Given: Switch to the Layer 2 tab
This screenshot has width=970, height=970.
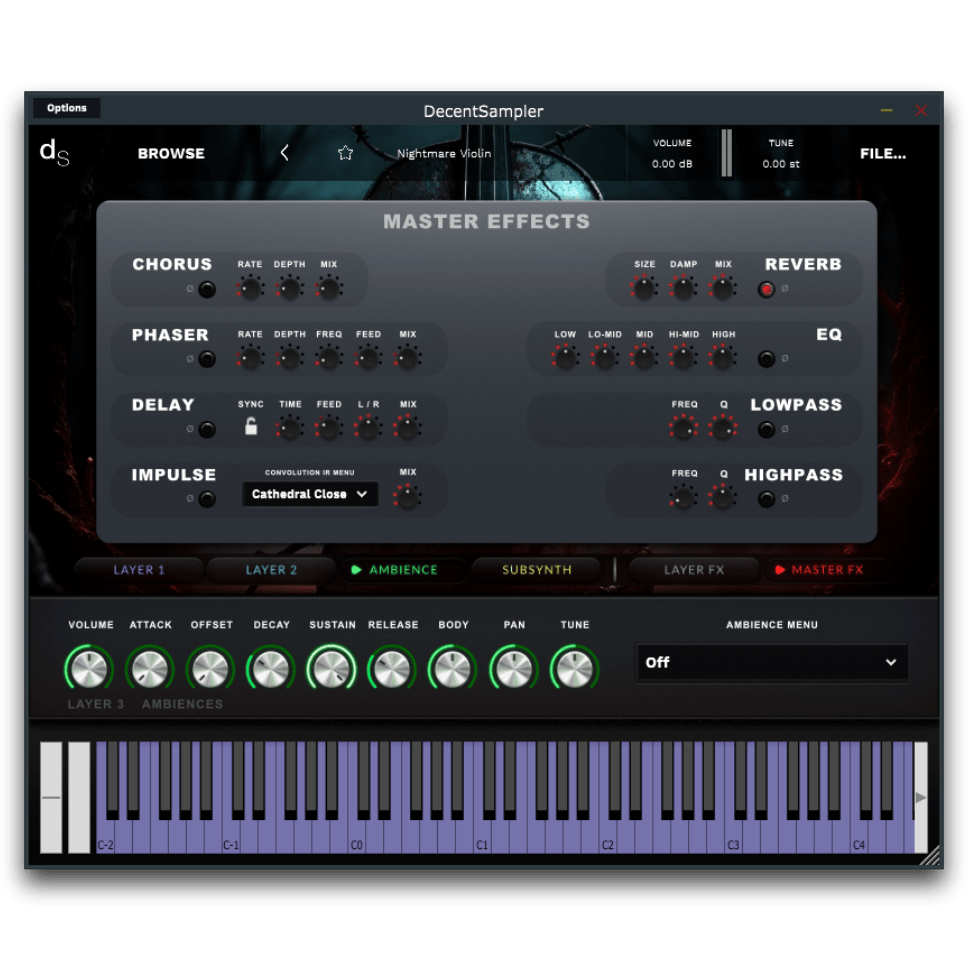Looking at the screenshot, I should (272, 570).
